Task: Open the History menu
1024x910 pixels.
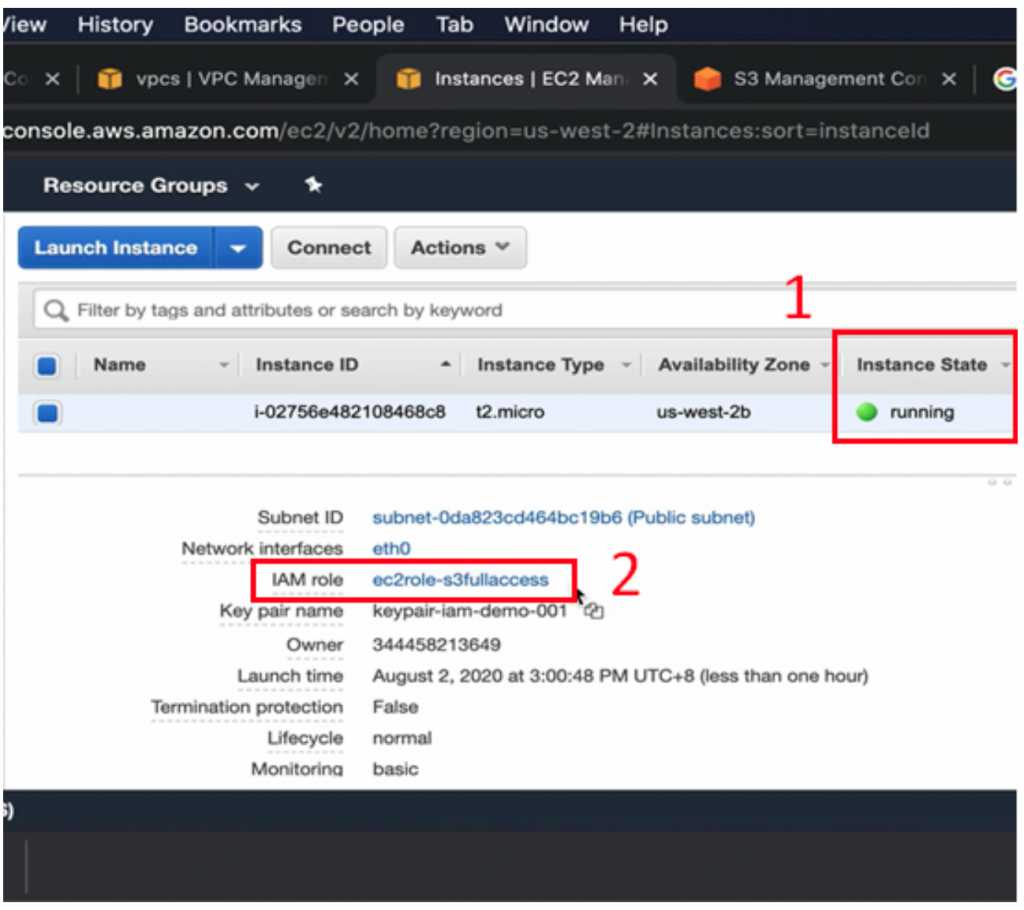Action: pyautogui.click(x=115, y=25)
